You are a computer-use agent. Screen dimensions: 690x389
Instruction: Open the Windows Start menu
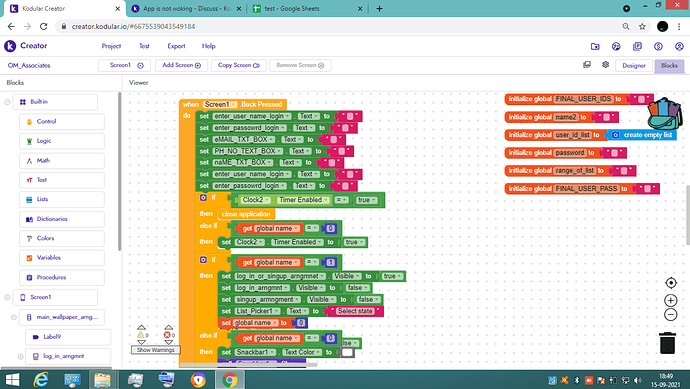pos(12,379)
